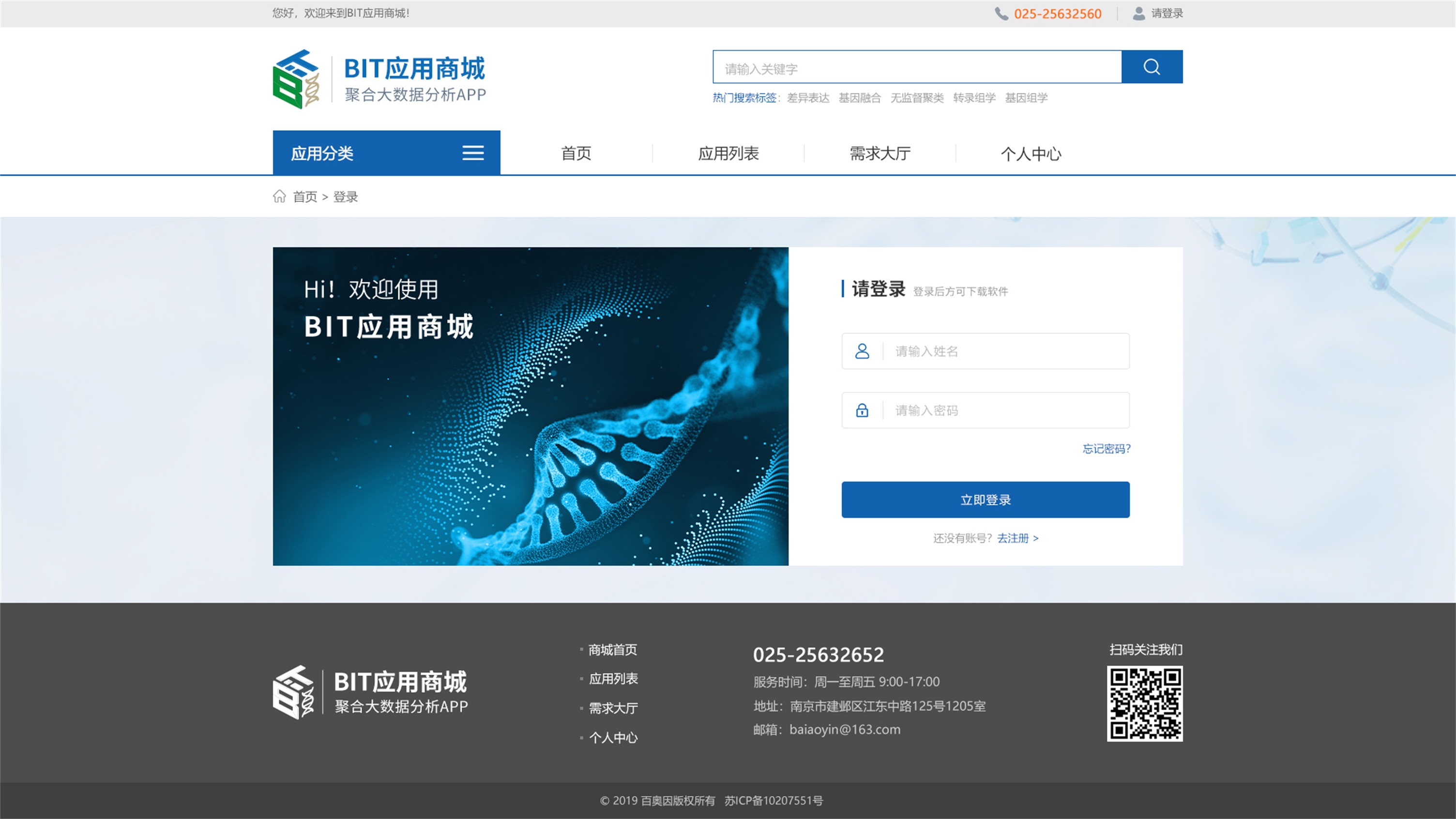Viewport: 1456px width, 819px height.
Task: Click the 请登录 link in top bar
Action: pyautogui.click(x=1167, y=14)
